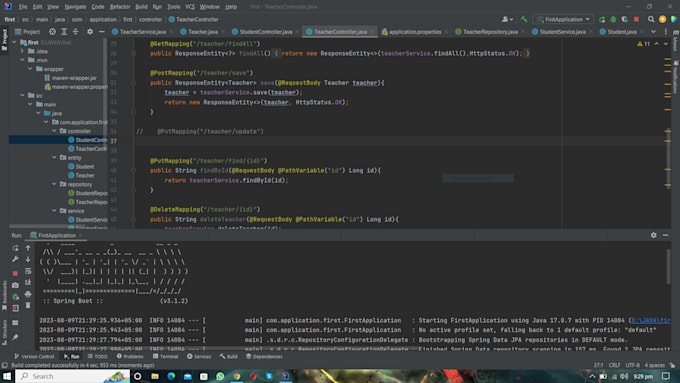Open the Dependencies tool window

[x=264, y=357]
